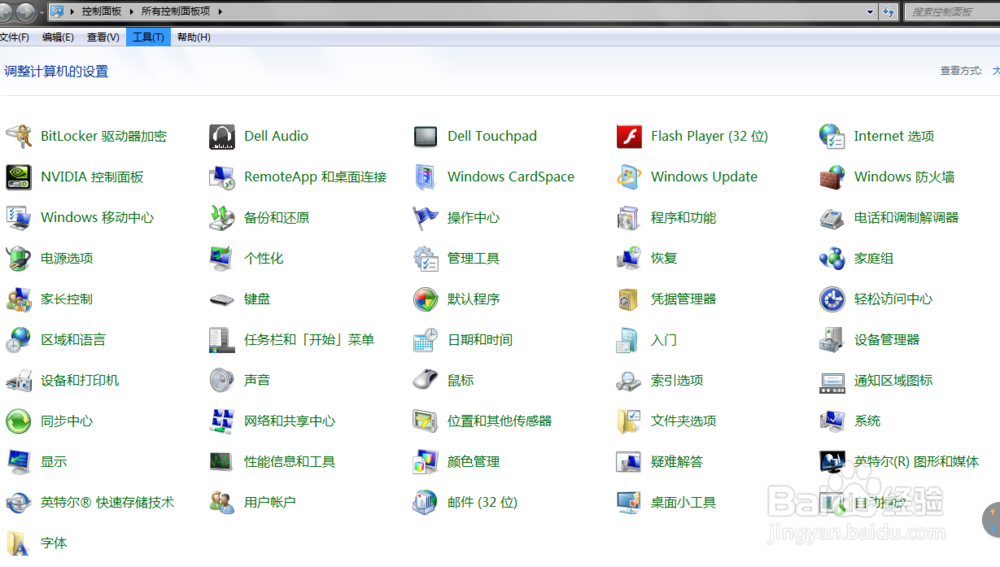Open the 文件(F) menu

point(15,37)
